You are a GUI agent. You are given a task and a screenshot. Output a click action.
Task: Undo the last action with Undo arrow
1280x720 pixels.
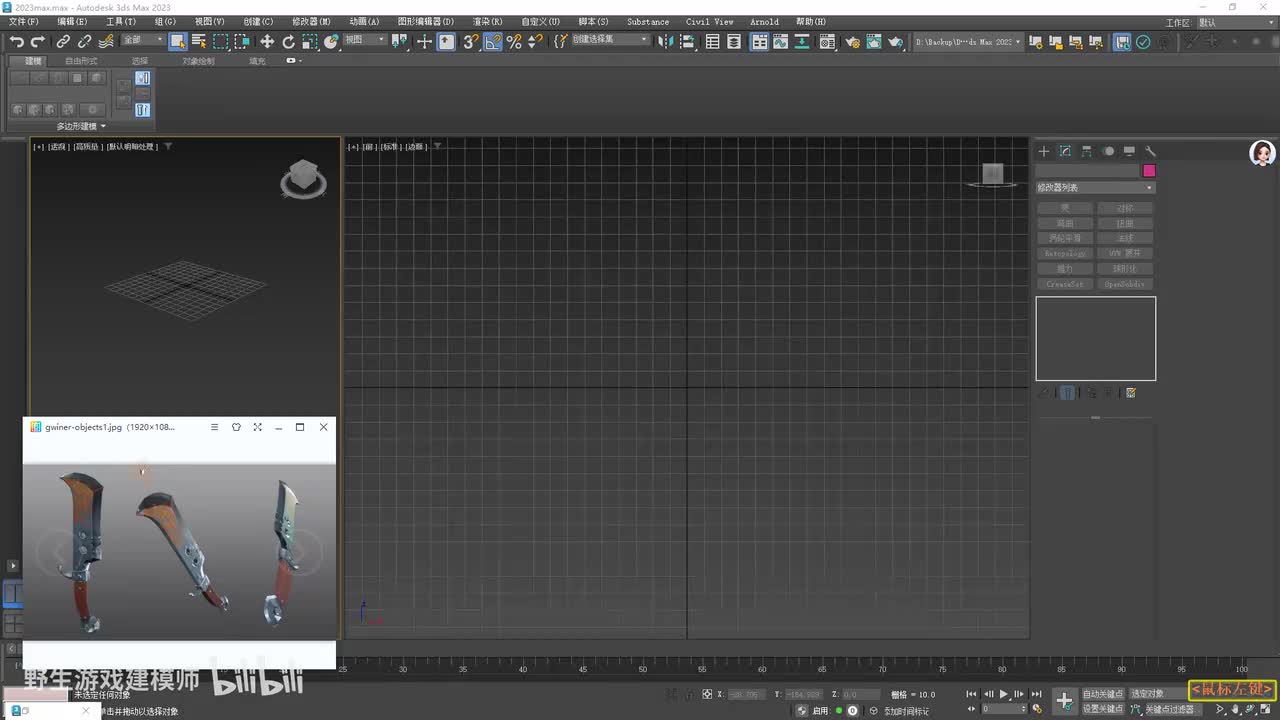pyautogui.click(x=17, y=41)
